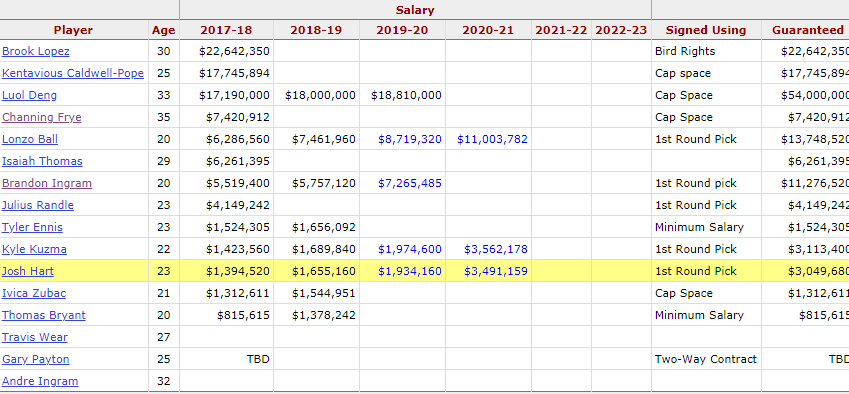Click the 2019-20 column header
The height and width of the screenshot is (394, 849).
click(x=402, y=30)
